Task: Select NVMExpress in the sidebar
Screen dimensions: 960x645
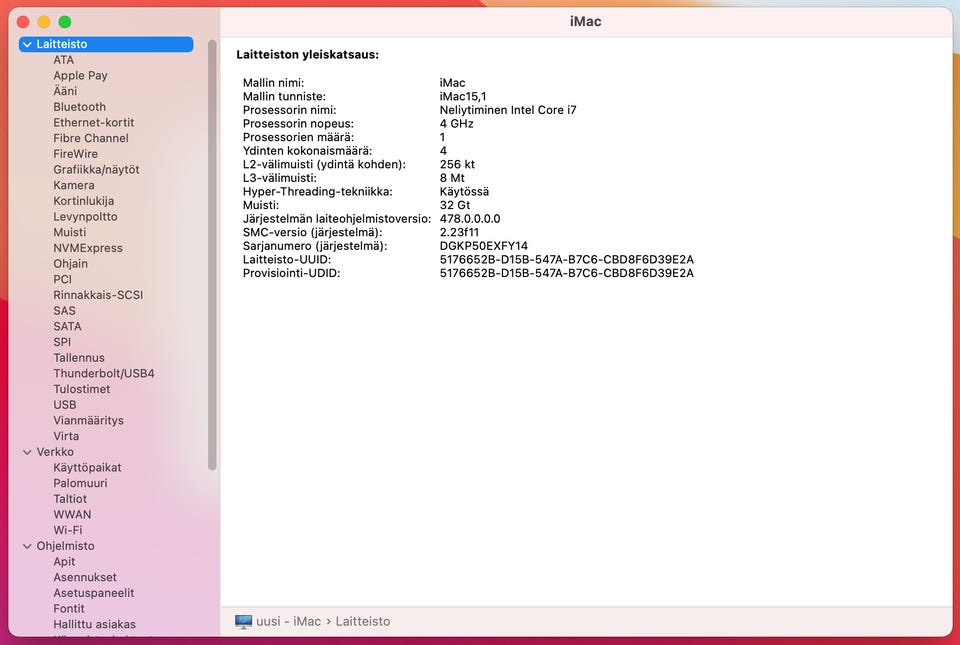Action: 88,248
